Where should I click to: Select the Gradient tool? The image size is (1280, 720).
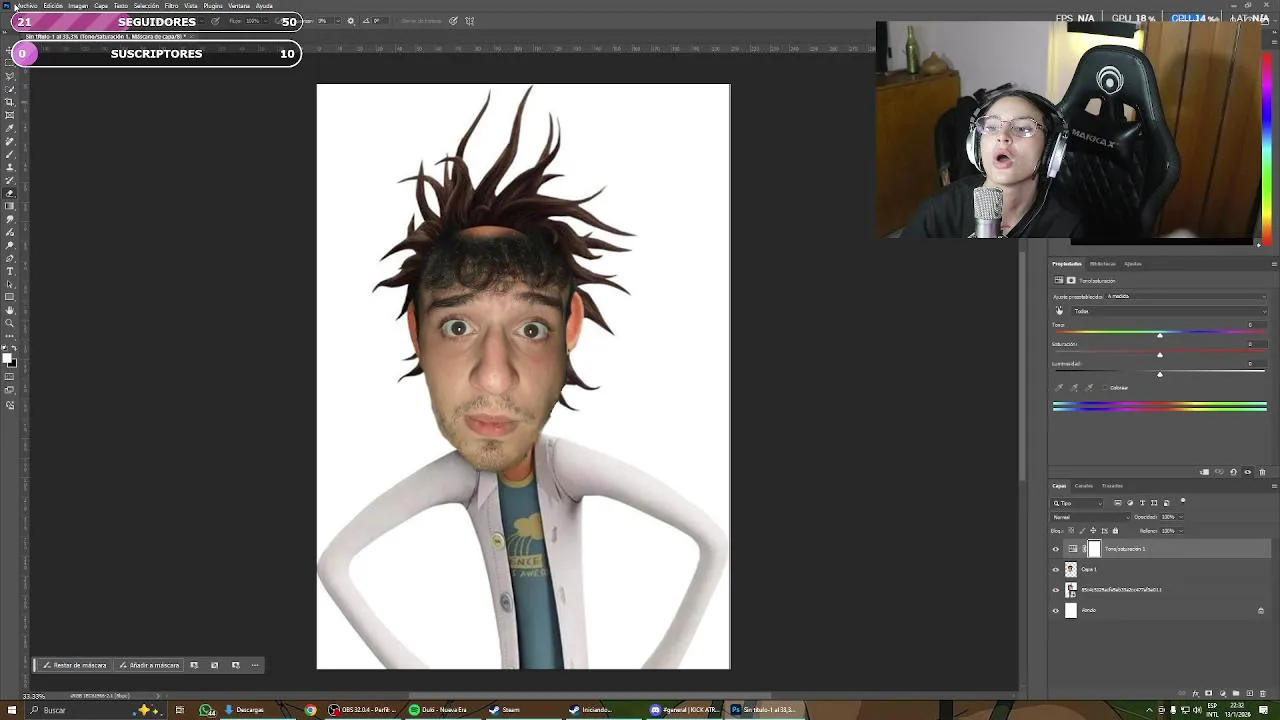click(10, 206)
